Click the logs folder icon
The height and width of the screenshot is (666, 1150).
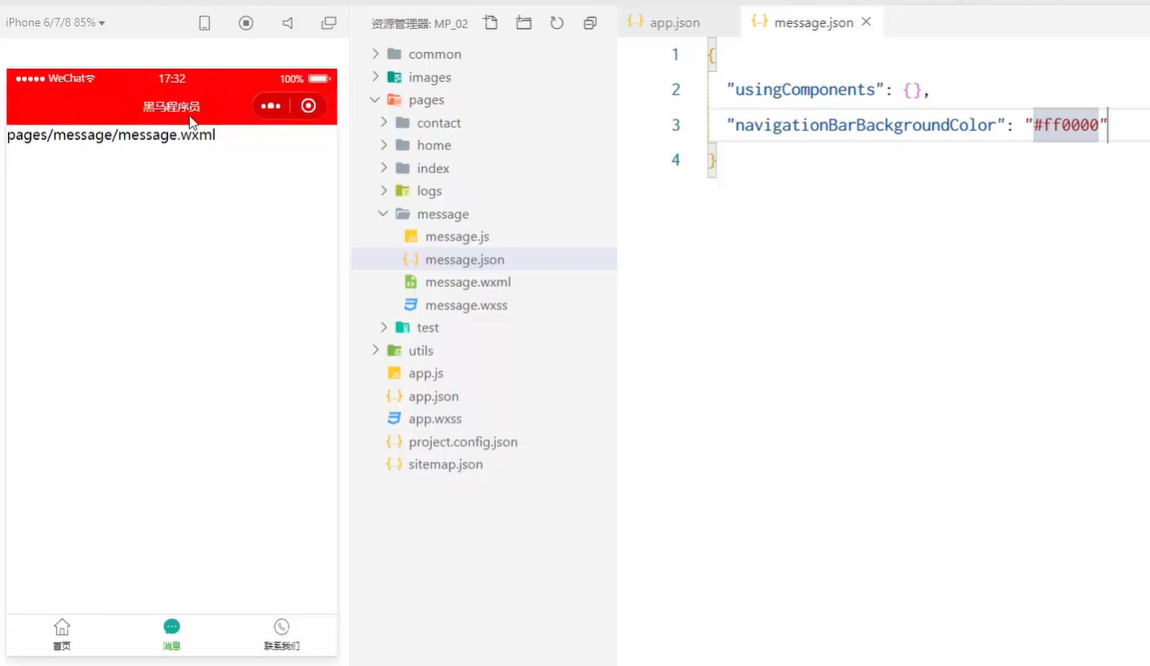click(x=403, y=190)
